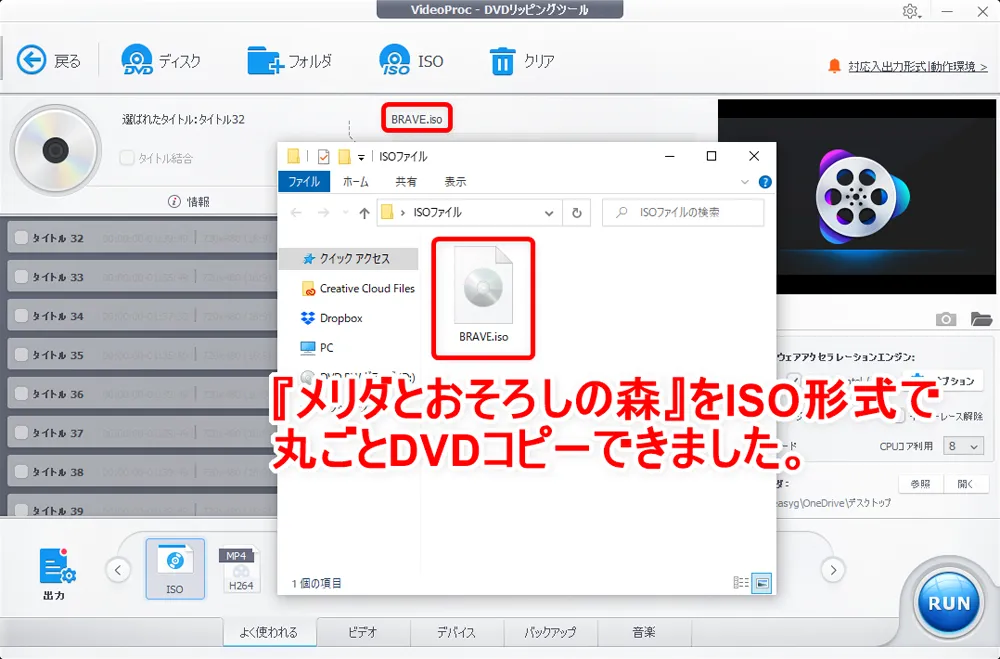Enable タイトル結合 checkbox
The width and height of the screenshot is (1000, 659).
[127, 158]
